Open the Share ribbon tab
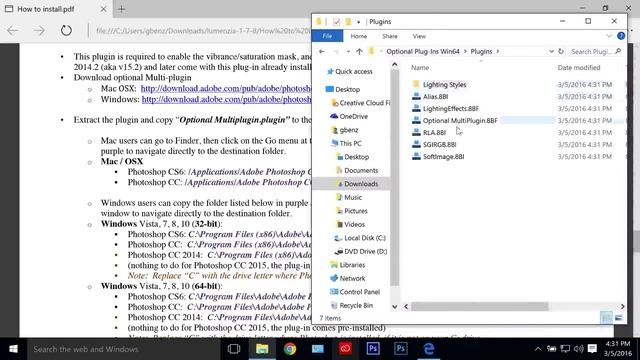The height and width of the screenshot is (360, 640). pos(389,36)
